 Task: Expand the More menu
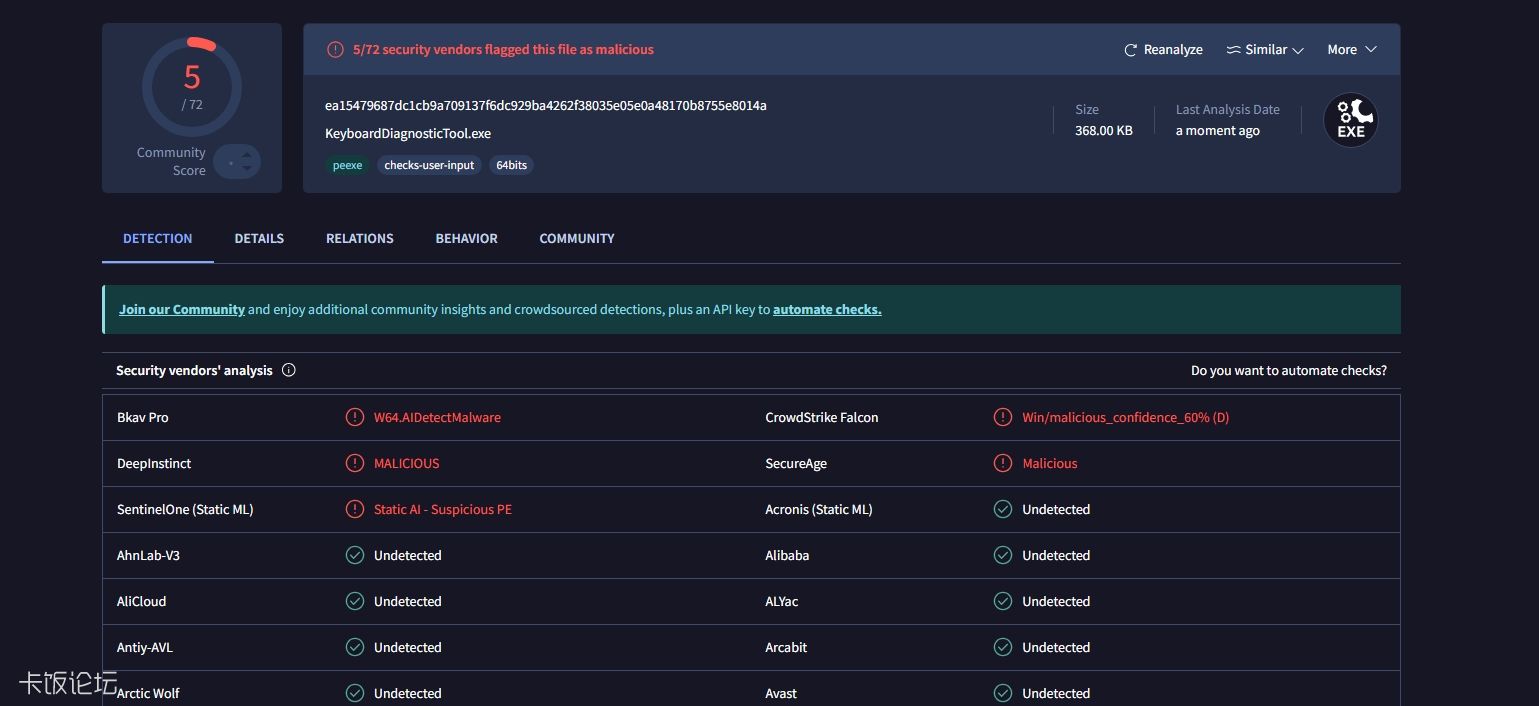(x=1350, y=49)
